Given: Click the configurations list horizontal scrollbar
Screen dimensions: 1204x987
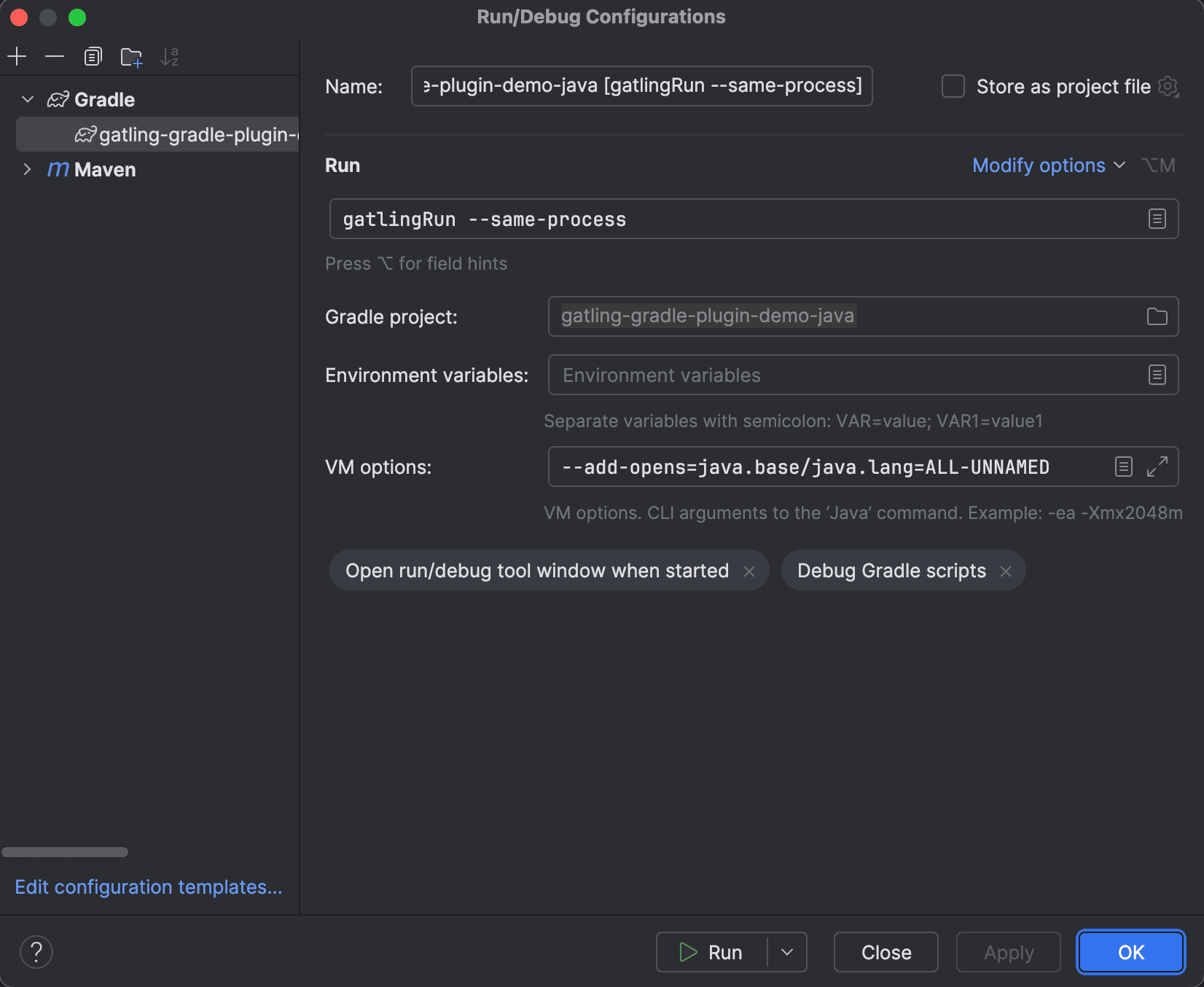Looking at the screenshot, I should pos(65,852).
